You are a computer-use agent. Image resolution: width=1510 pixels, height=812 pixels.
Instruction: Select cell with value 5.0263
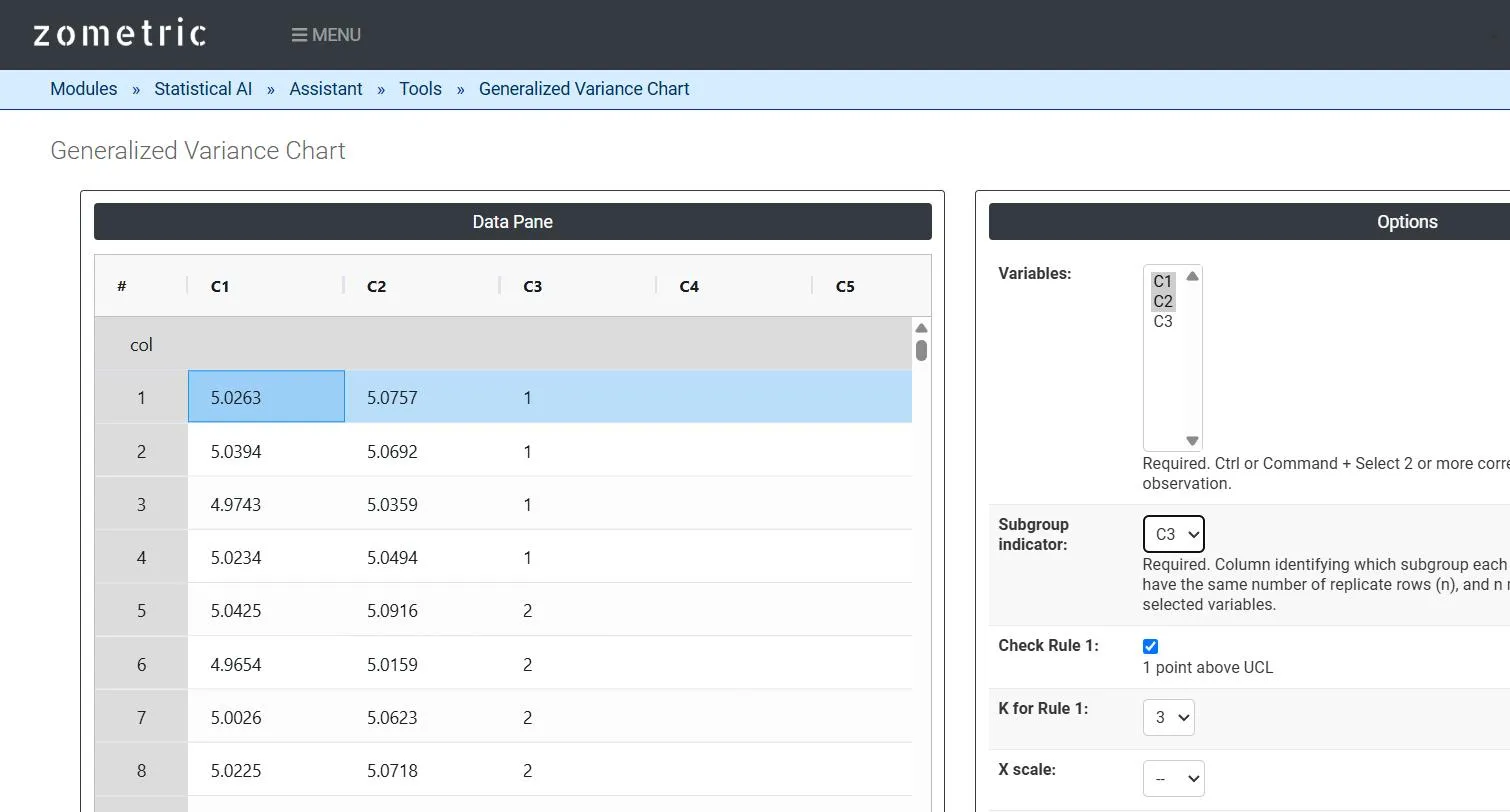pos(266,397)
